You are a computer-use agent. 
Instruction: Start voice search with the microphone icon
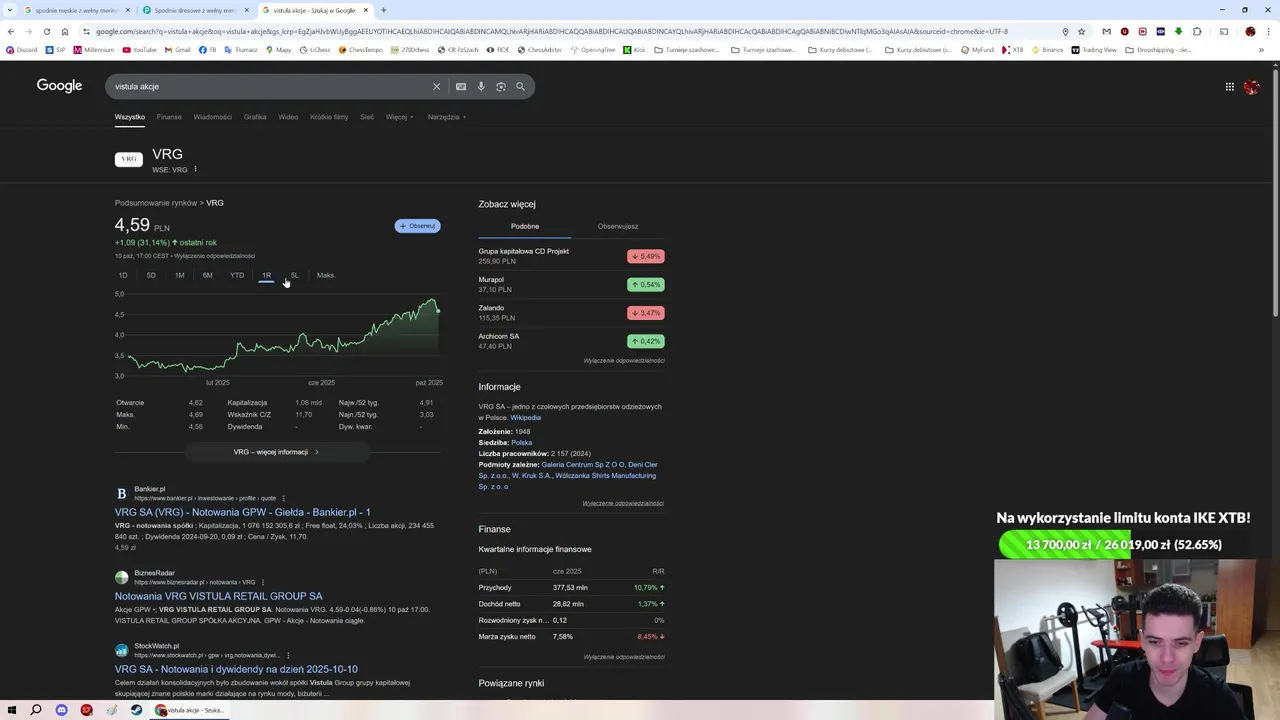(481, 87)
